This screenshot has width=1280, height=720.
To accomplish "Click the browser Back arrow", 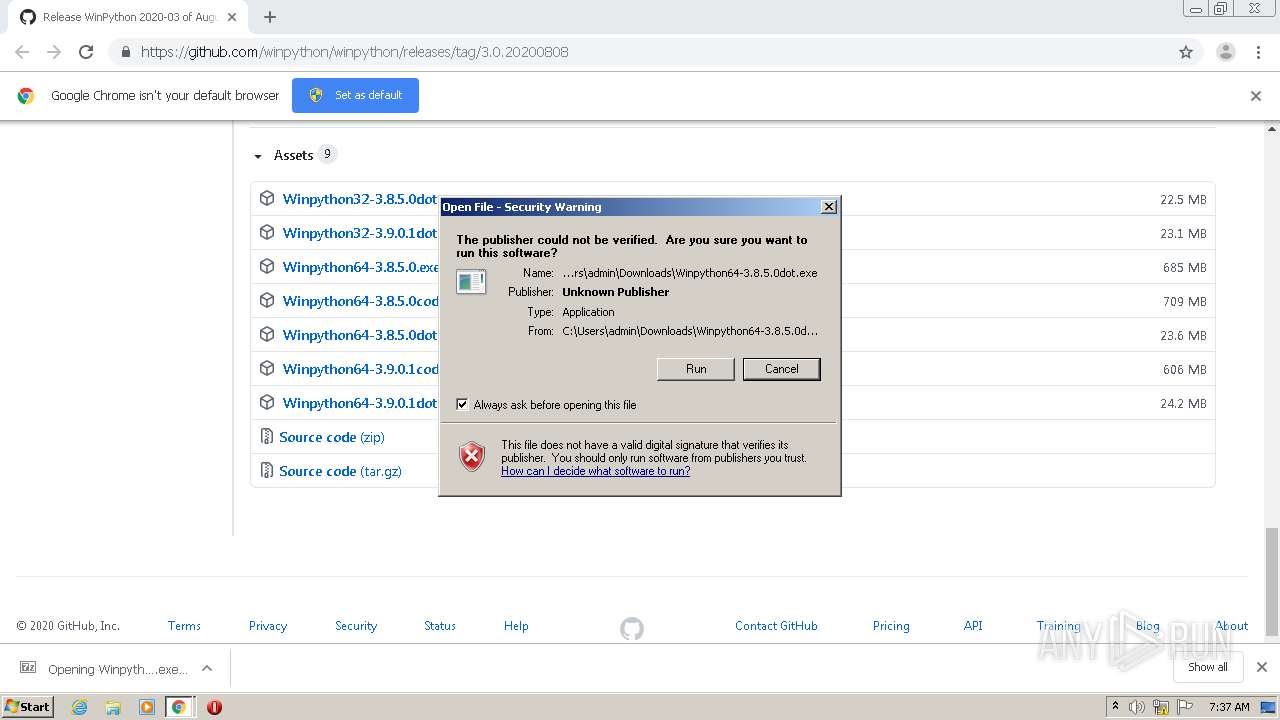I will coord(22,52).
